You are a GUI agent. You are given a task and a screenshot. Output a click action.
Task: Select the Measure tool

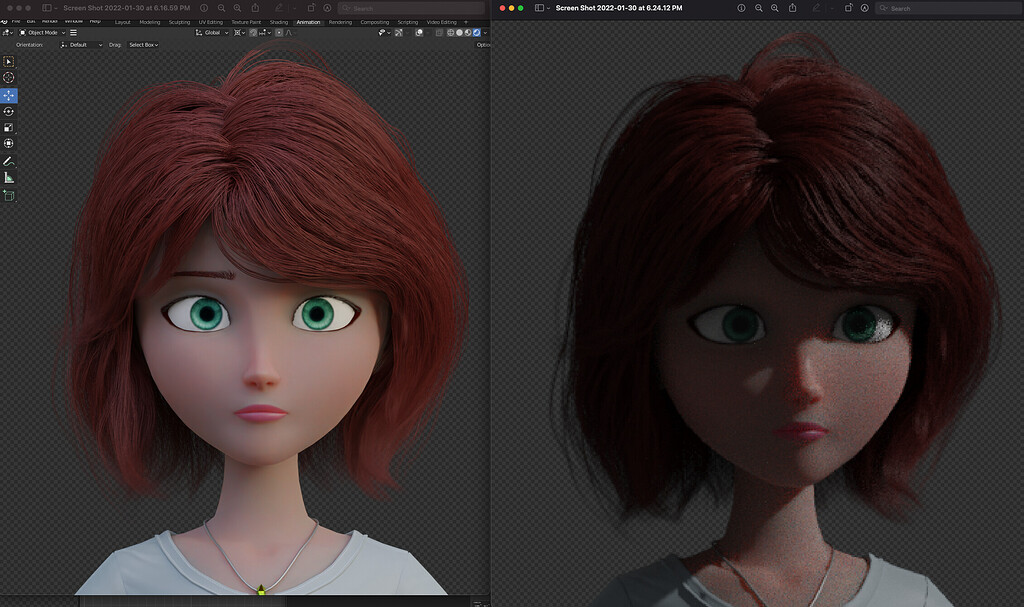pos(9,178)
